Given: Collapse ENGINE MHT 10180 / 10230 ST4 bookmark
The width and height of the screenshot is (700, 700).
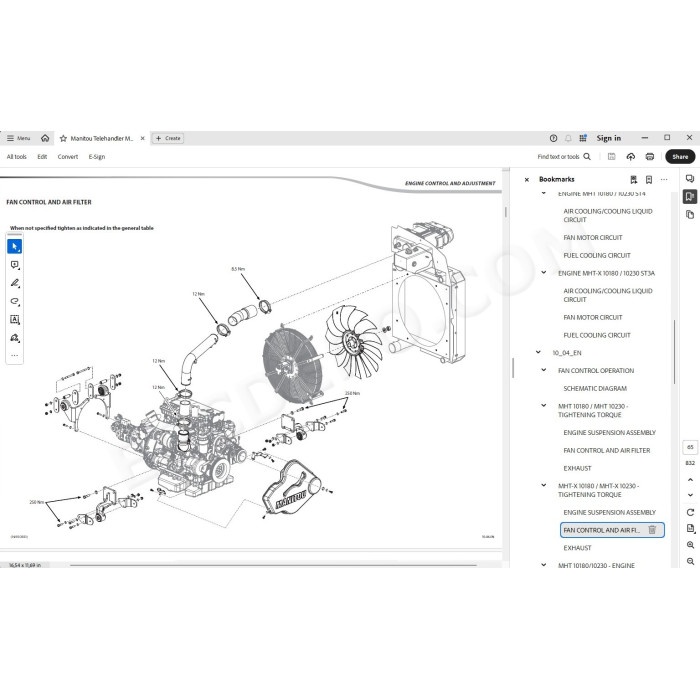Looking at the screenshot, I should pos(544,193).
